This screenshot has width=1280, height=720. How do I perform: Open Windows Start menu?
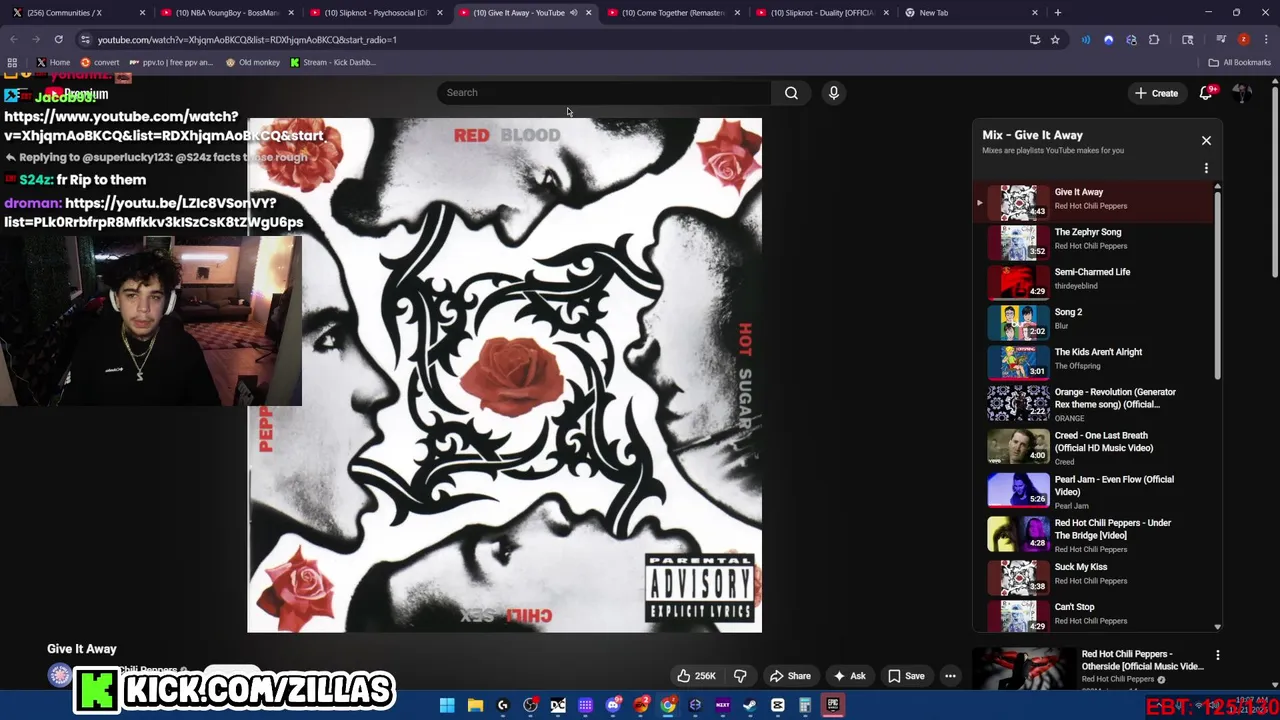447,705
